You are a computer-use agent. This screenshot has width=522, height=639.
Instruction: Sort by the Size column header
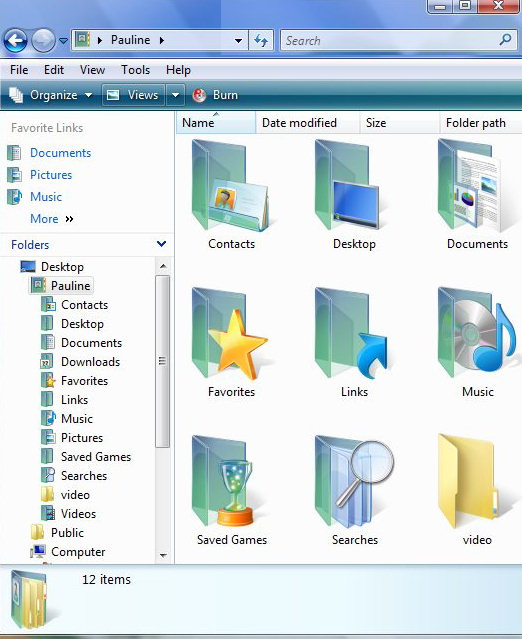pos(400,123)
